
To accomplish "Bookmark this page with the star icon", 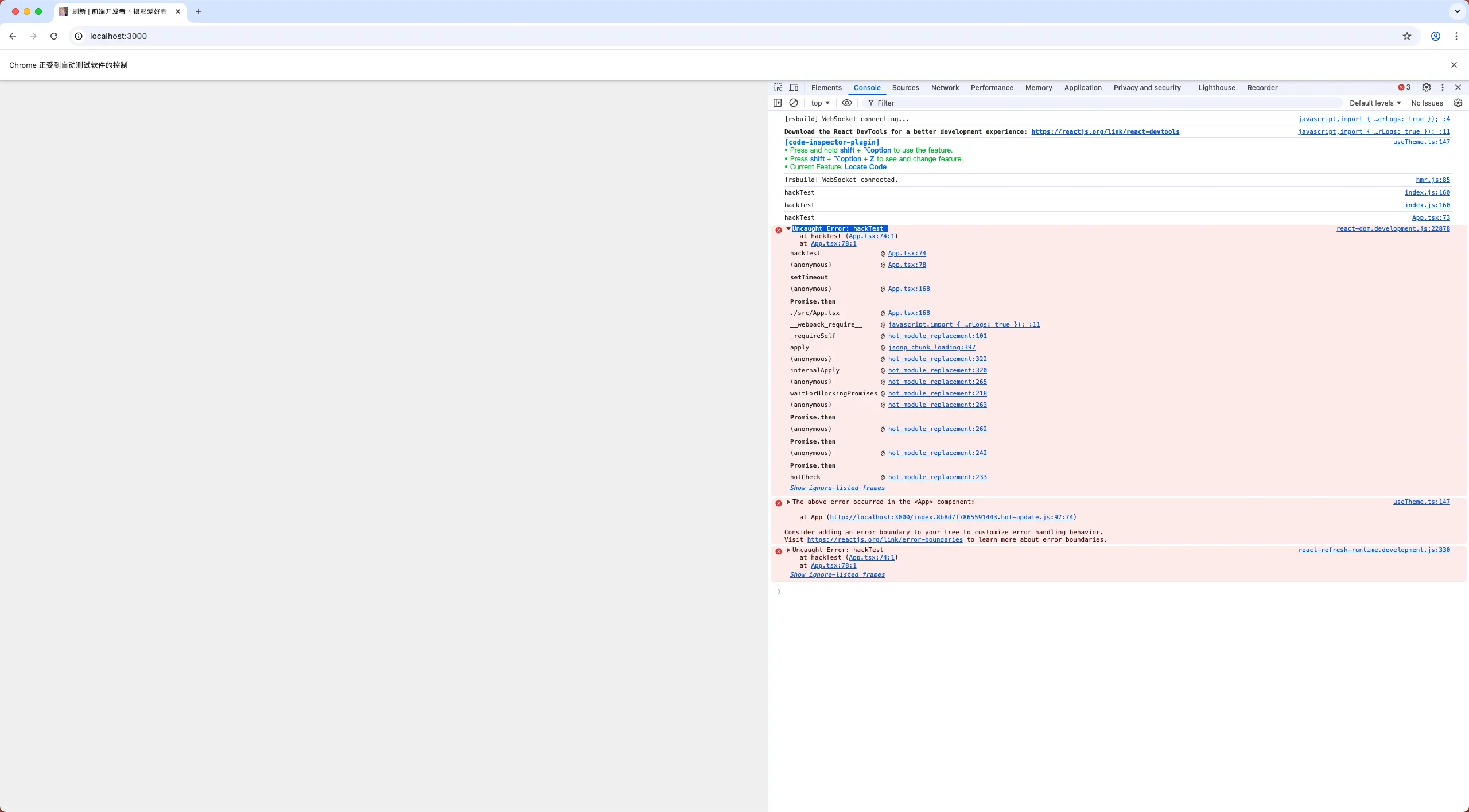I will pos(1407,36).
